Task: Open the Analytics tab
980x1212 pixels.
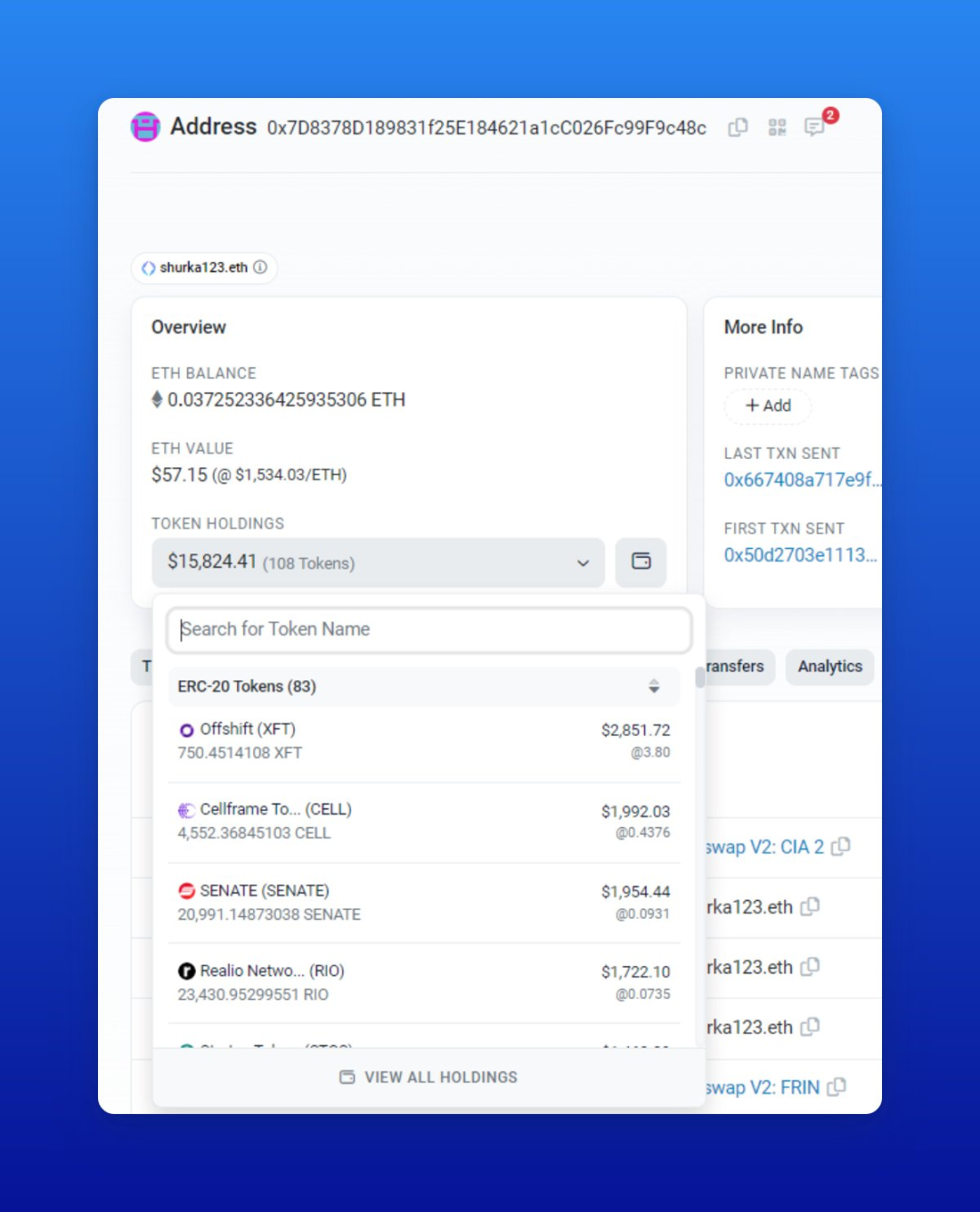Action: (829, 667)
